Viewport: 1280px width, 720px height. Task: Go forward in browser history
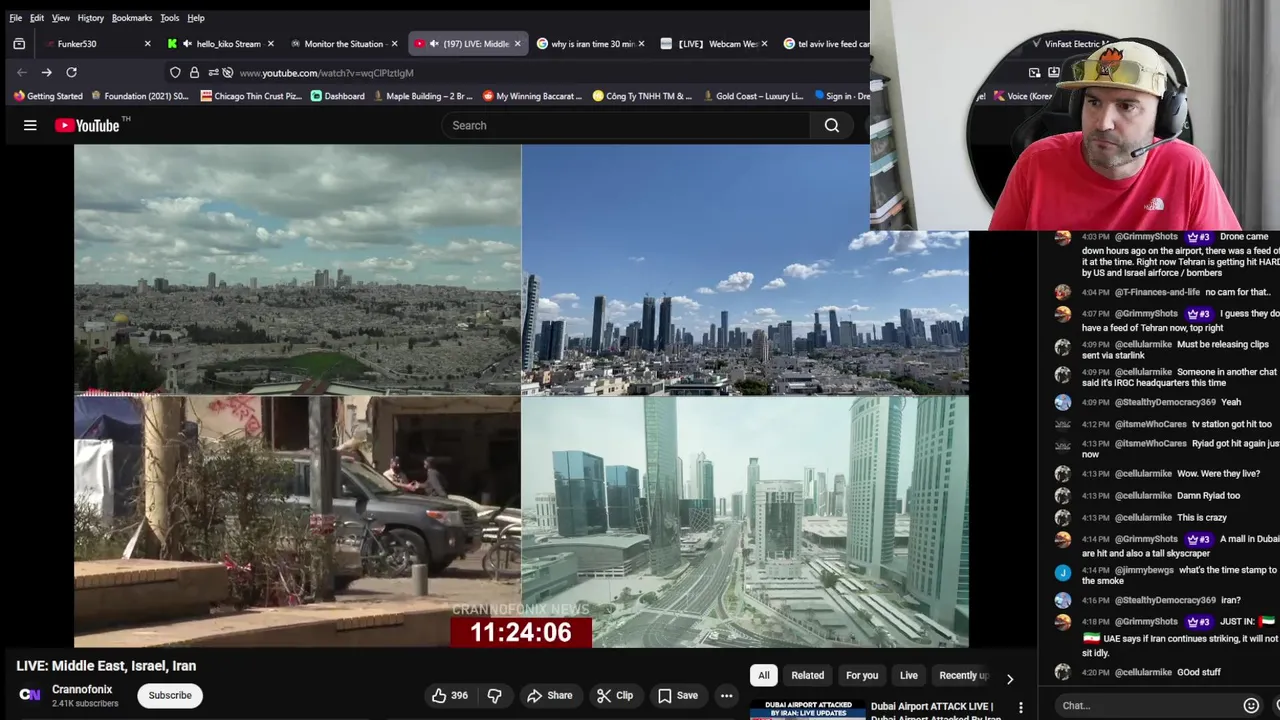point(46,72)
